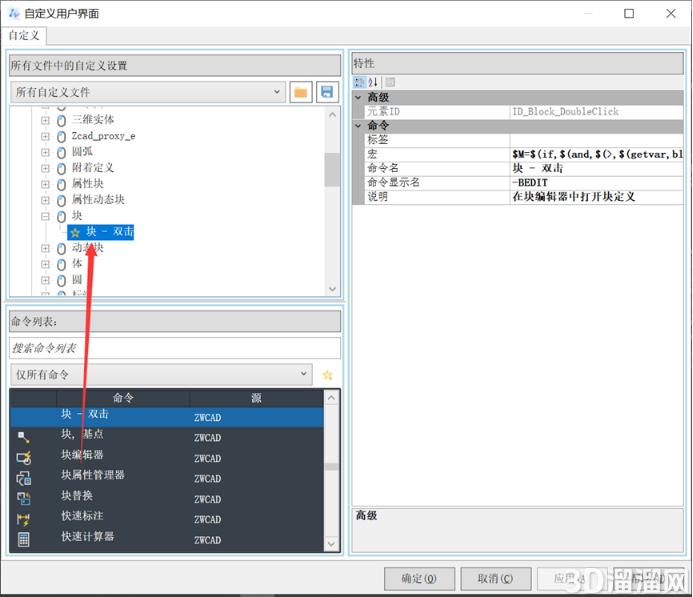Collapse the 高级 properties section

[358, 97]
